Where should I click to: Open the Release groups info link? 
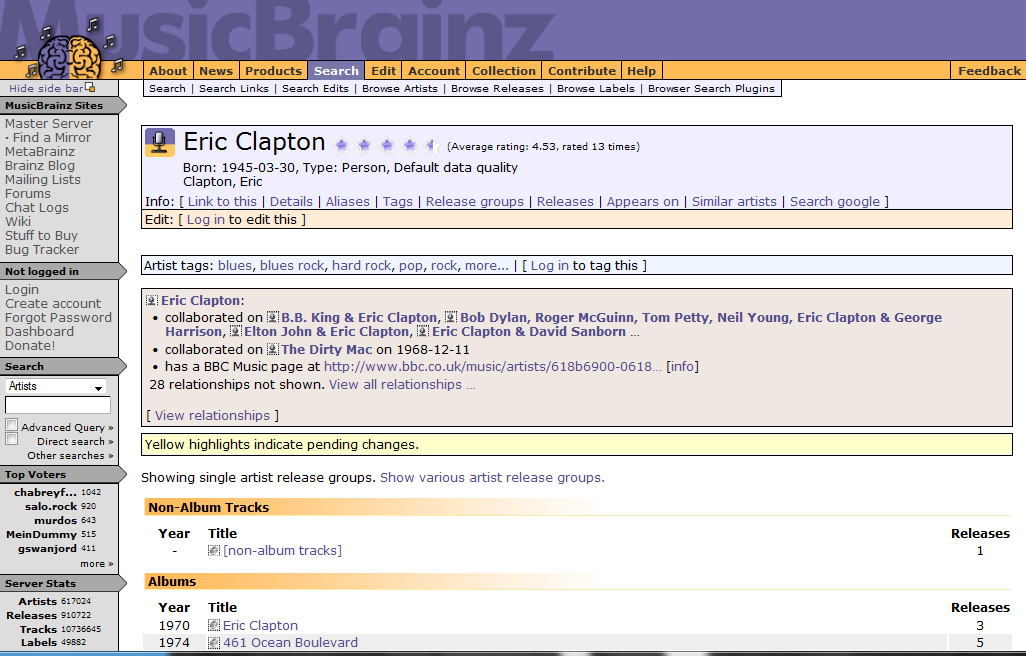point(475,201)
